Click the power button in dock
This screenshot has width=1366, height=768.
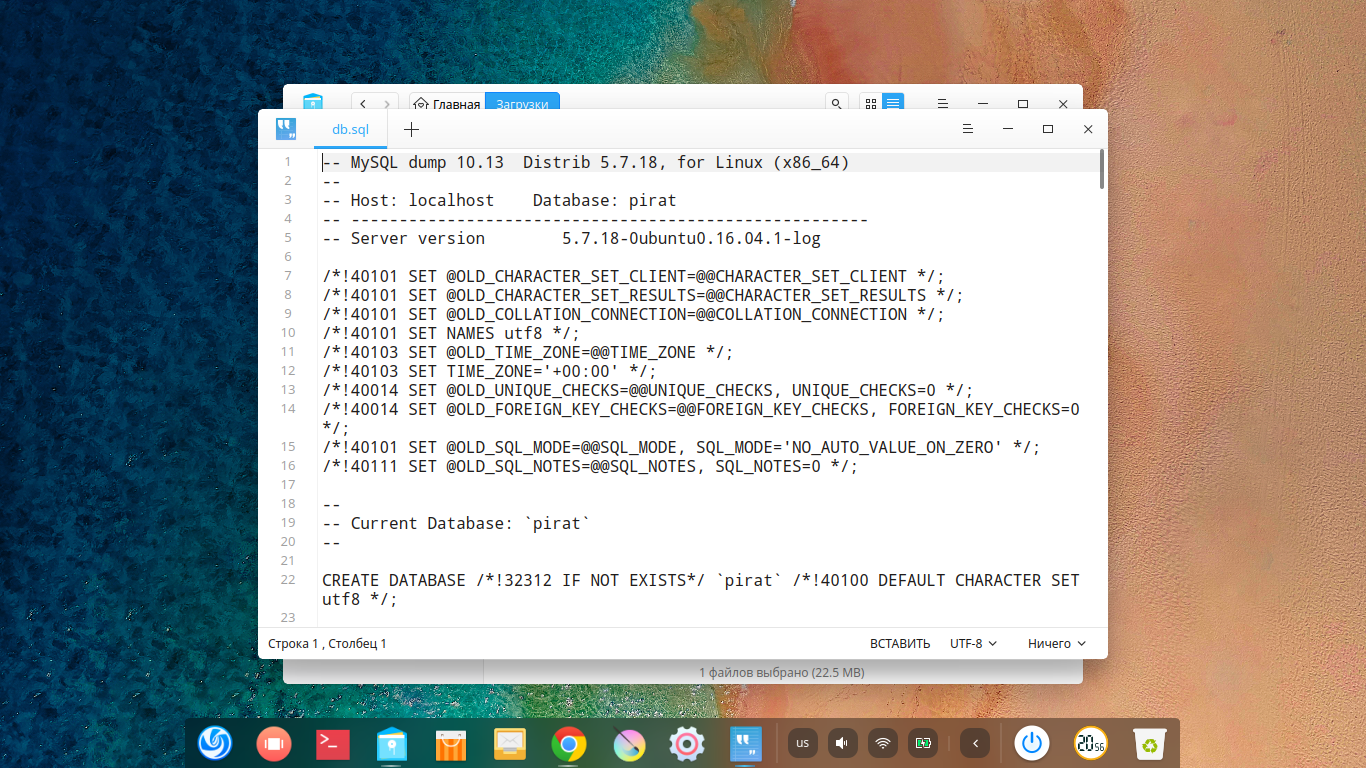[x=1033, y=743]
